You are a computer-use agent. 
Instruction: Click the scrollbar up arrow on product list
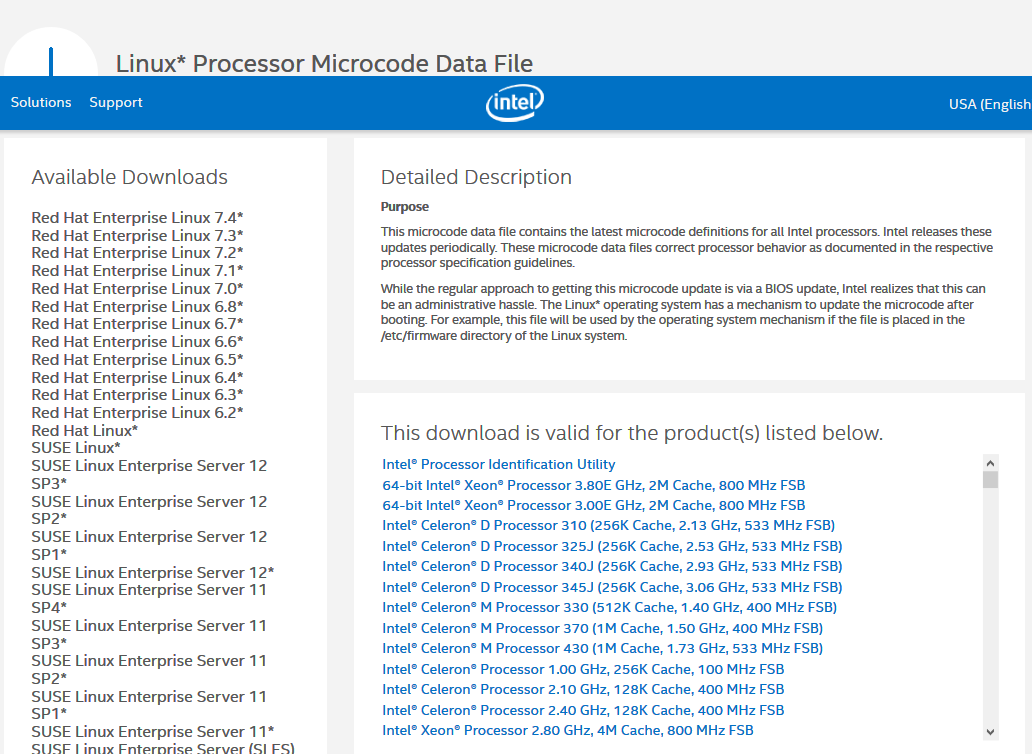pyautogui.click(x=990, y=463)
